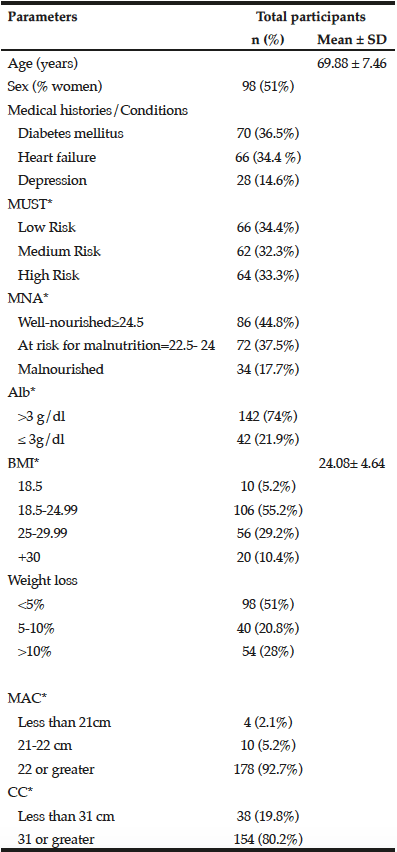The height and width of the screenshot is (852, 397).
Task: Click the Alb* section heading
Action: (22, 393)
